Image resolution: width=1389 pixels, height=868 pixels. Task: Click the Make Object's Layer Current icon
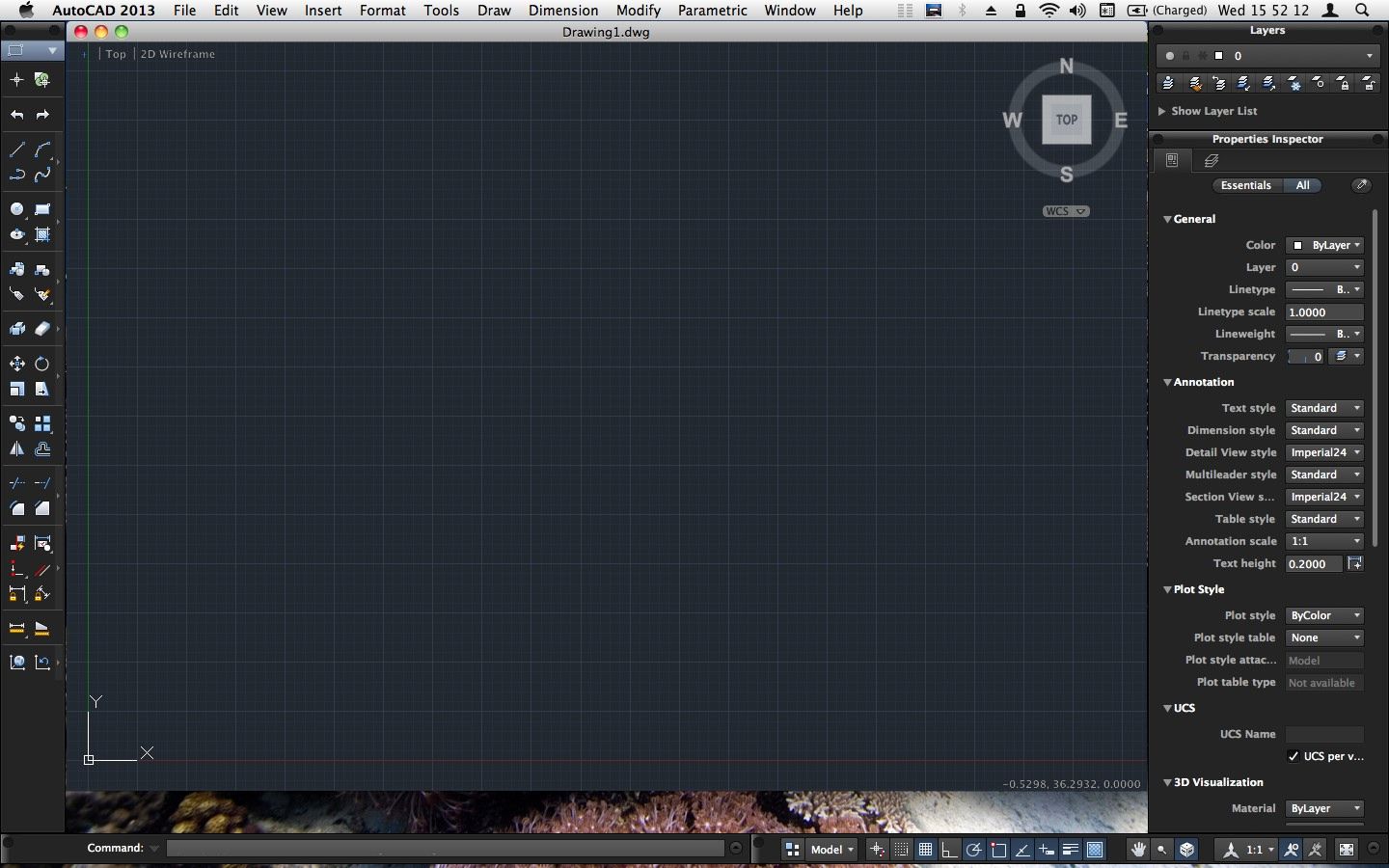pos(1169,84)
